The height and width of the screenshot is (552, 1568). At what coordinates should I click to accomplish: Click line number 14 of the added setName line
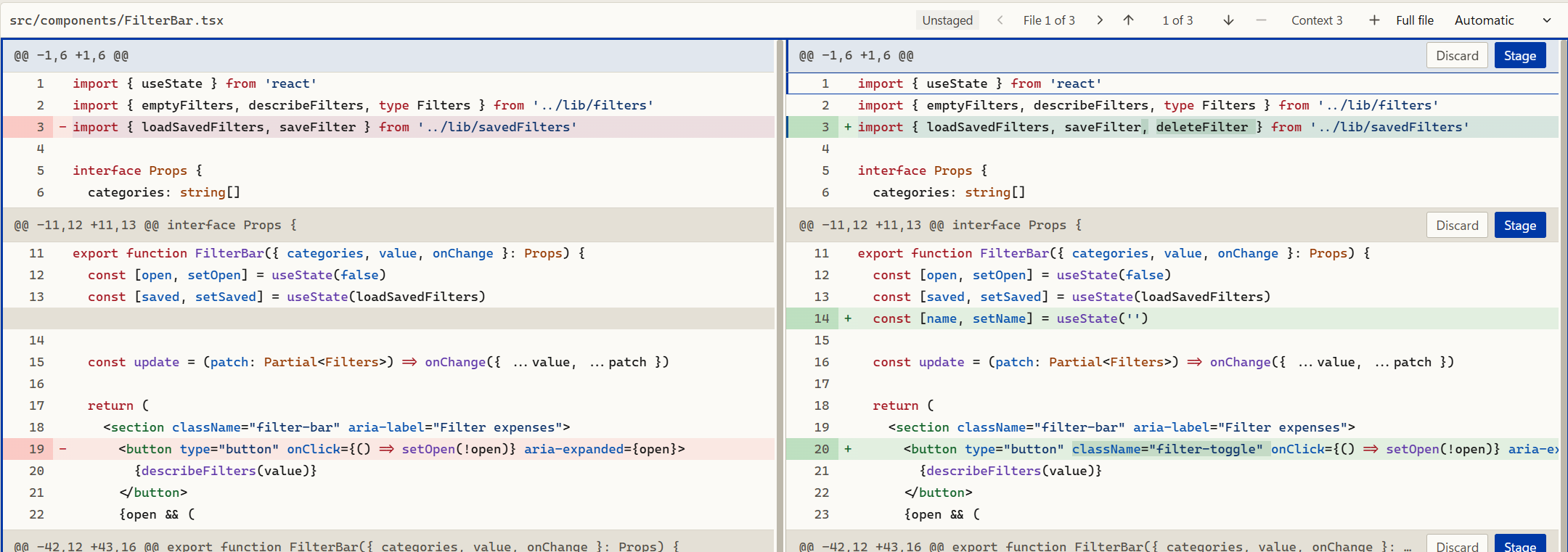click(821, 318)
